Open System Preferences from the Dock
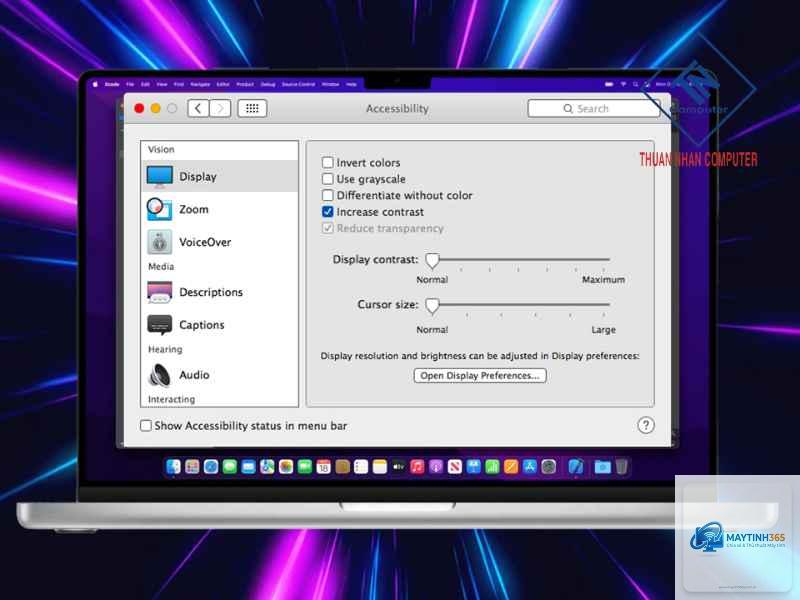Viewport: 800px width, 600px height. point(548,466)
